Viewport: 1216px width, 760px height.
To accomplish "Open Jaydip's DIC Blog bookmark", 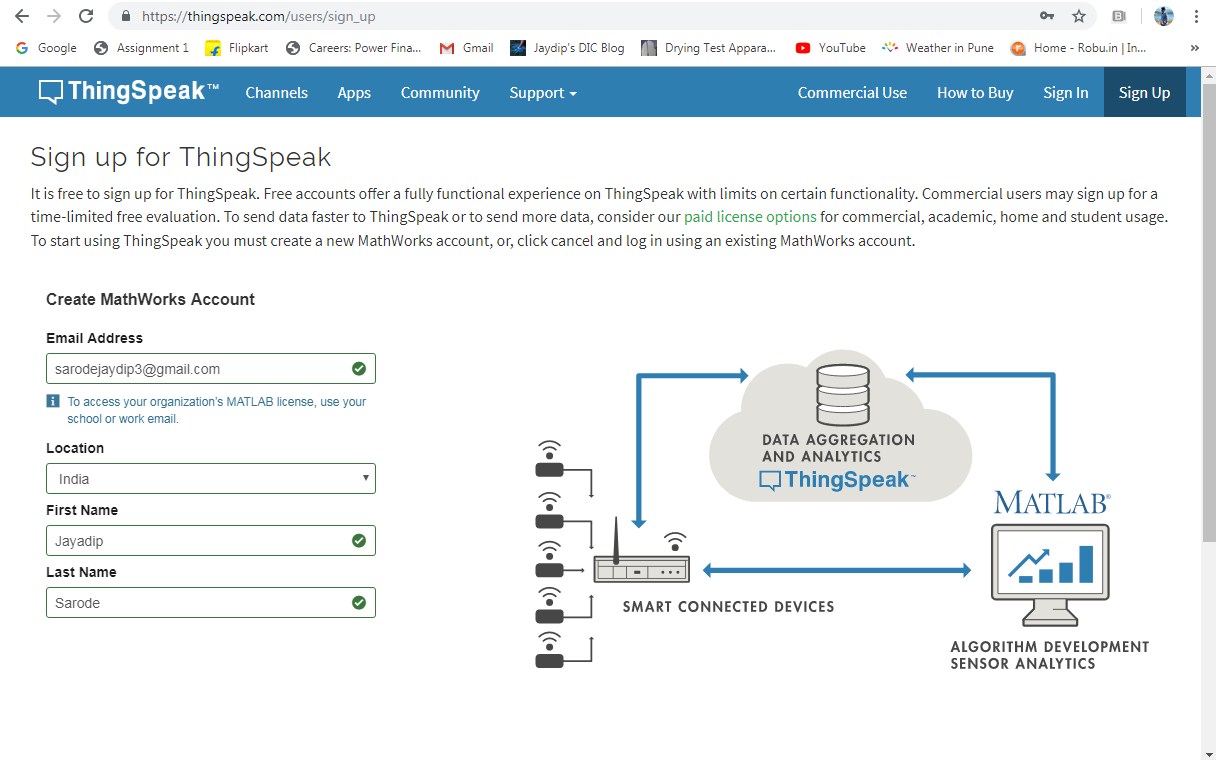I will point(567,47).
